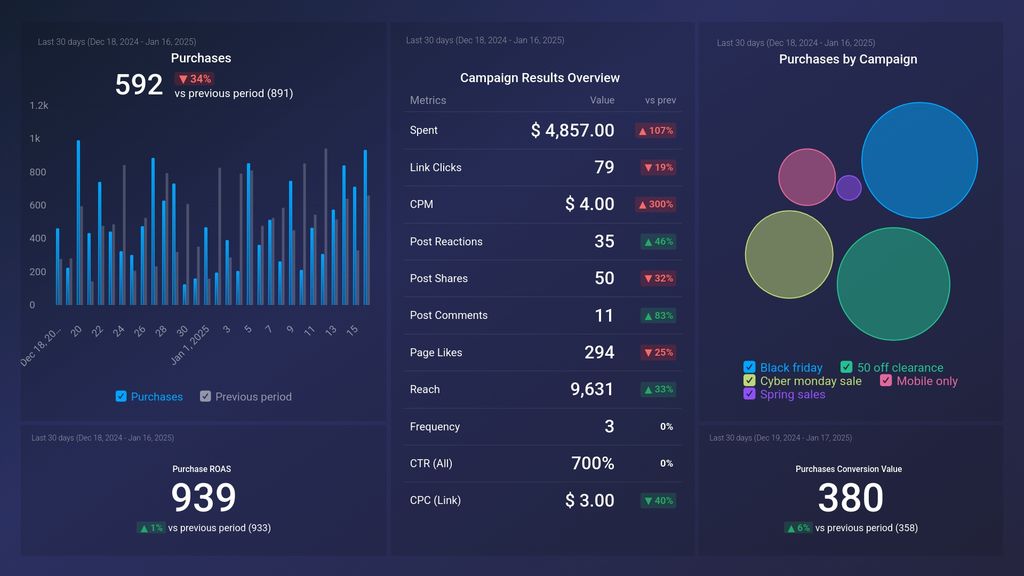The height and width of the screenshot is (576, 1024).
Task: Click the 6% badge under Purchases Conversion Value
Action: click(x=798, y=528)
